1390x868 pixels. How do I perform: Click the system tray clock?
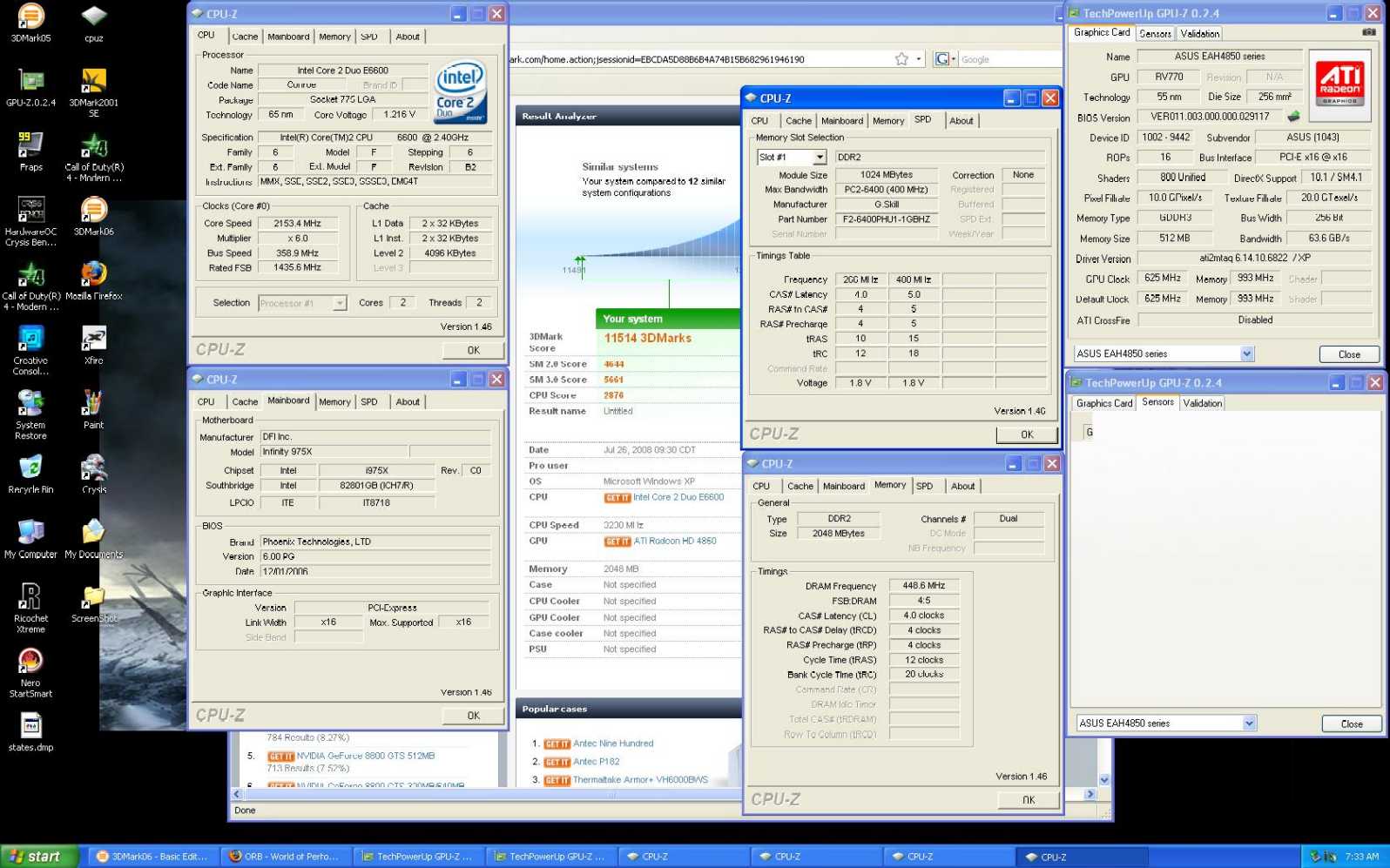(x=1361, y=857)
